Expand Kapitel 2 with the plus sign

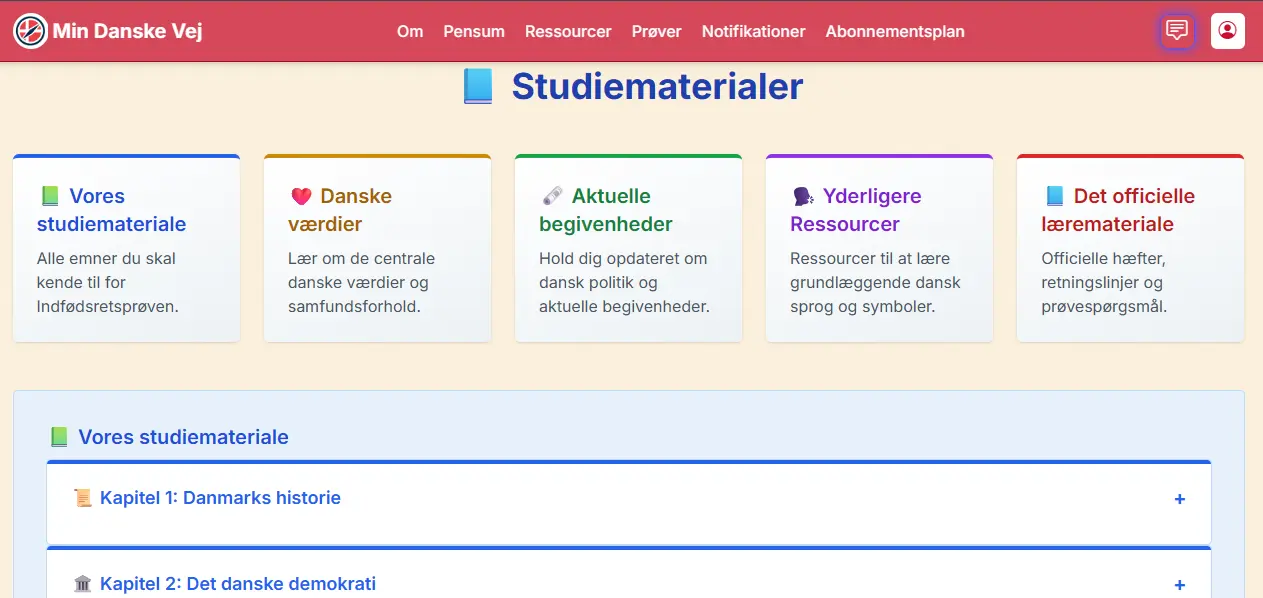pyautogui.click(x=1179, y=585)
